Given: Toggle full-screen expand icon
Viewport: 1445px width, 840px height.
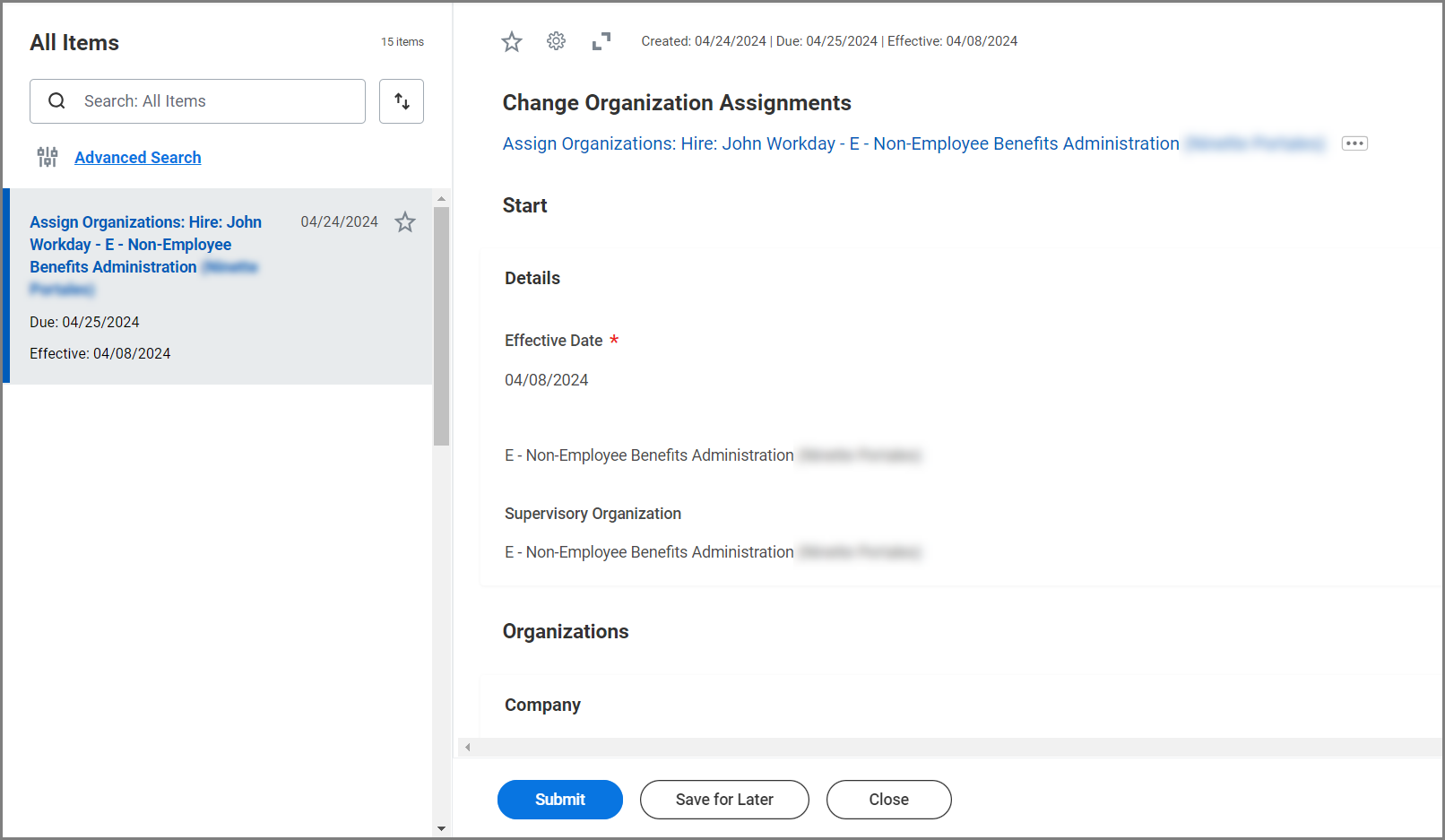Looking at the screenshot, I should (x=601, y=41).
